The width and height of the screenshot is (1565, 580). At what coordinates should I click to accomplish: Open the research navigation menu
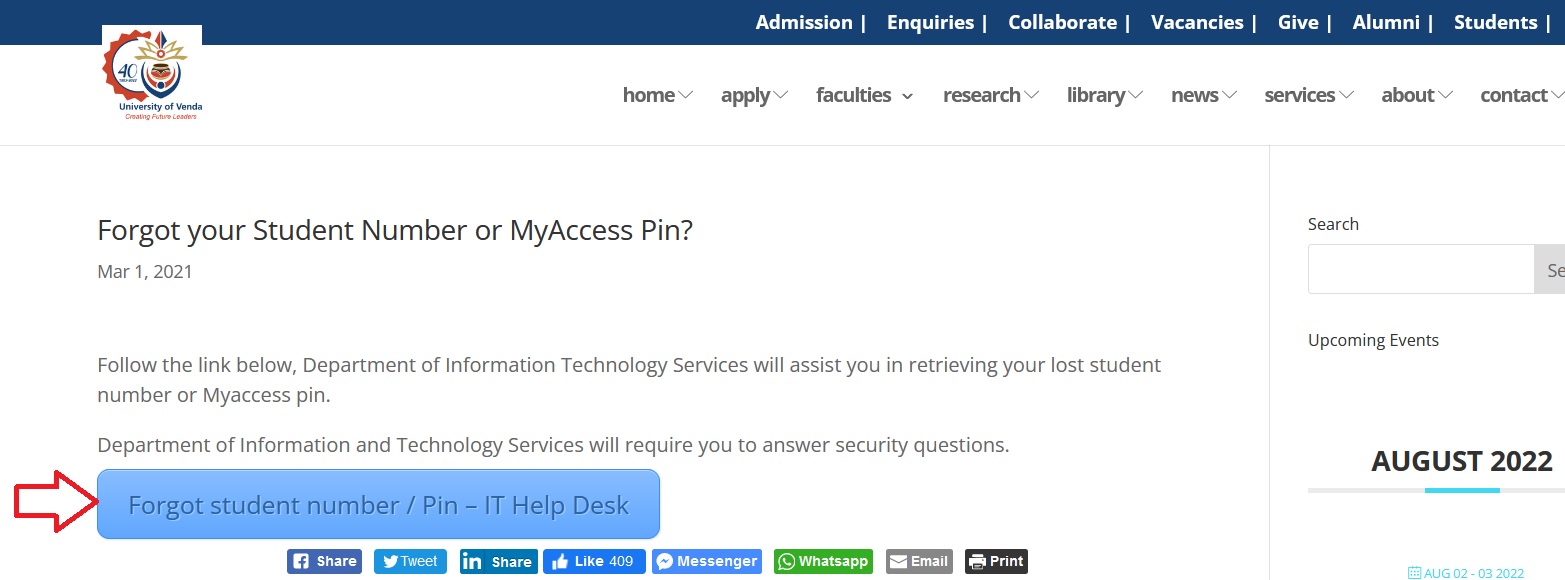click(990, 95)
